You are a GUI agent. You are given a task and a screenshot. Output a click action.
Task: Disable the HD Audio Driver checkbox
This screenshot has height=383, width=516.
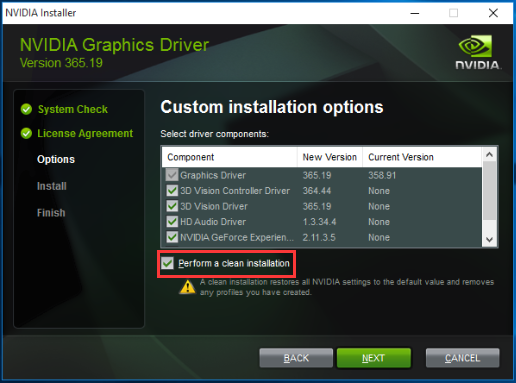(172, 222)
